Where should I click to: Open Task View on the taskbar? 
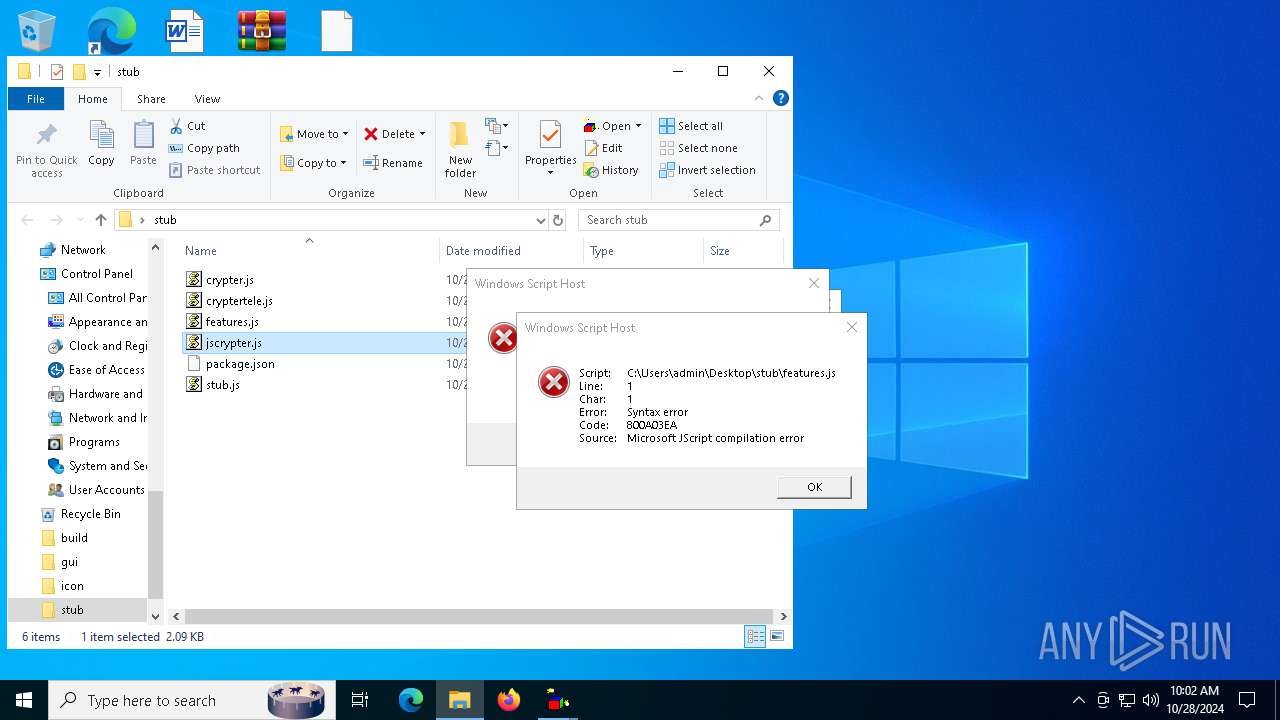pos(360,700)
